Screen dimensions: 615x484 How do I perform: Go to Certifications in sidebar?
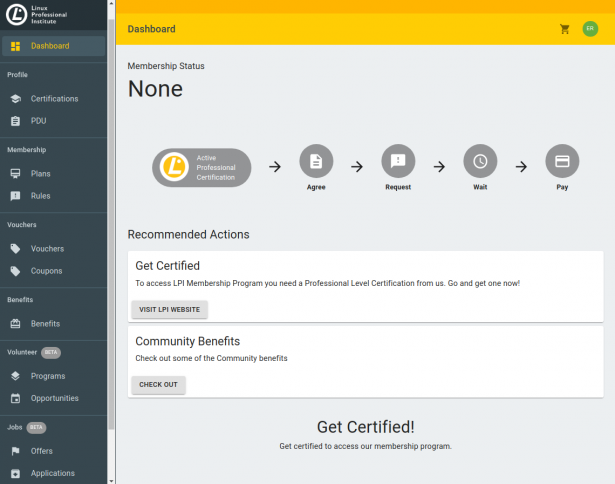(x=54, y=99)
